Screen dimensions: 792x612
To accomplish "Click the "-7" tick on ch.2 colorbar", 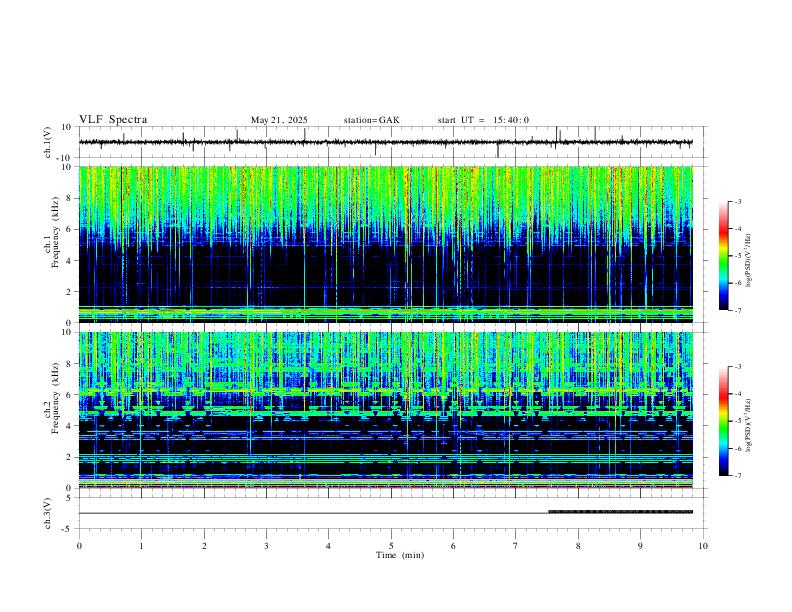I will click(738, 476).
